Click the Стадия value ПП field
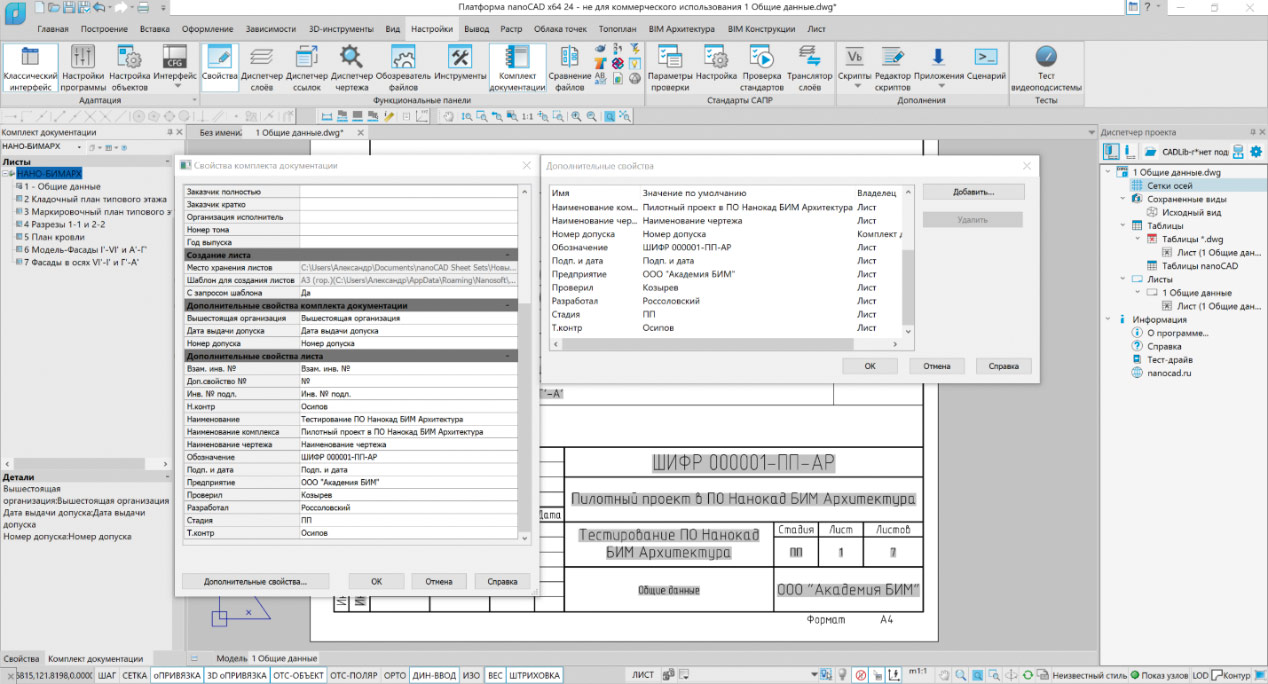1268x684 pixels. point(409,520)
